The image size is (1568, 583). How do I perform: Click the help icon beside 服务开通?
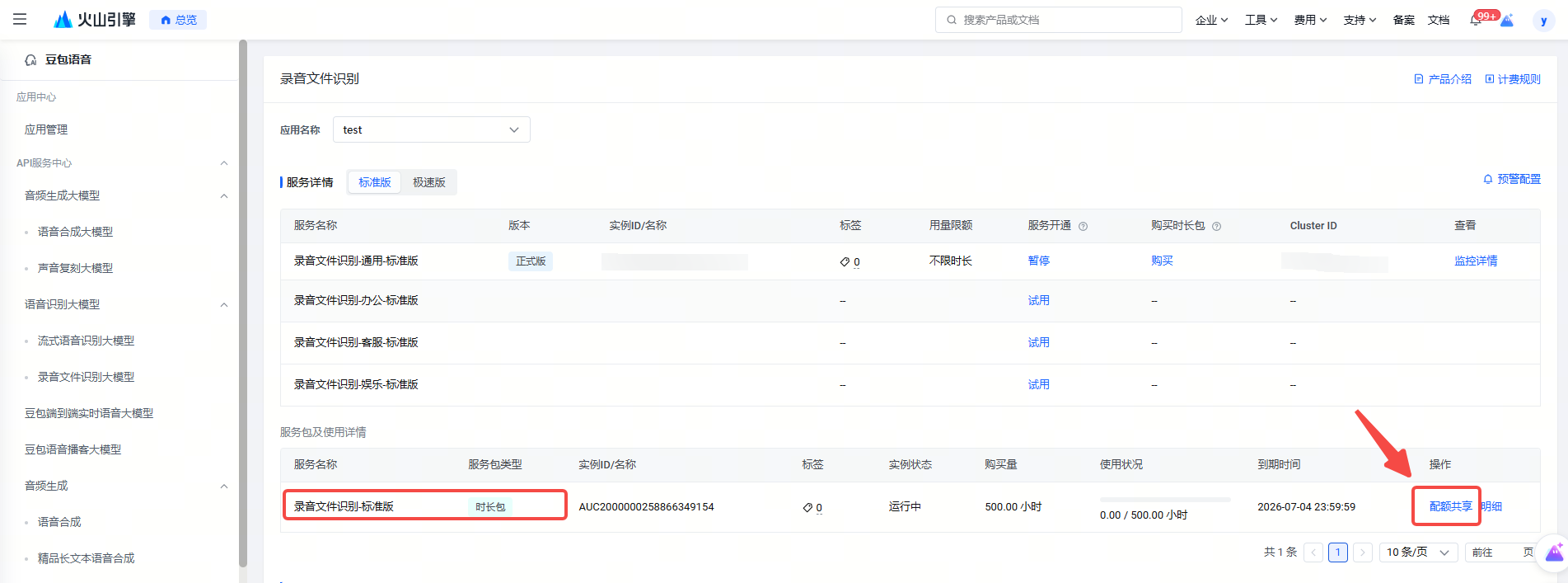(x=1083, y=227)
